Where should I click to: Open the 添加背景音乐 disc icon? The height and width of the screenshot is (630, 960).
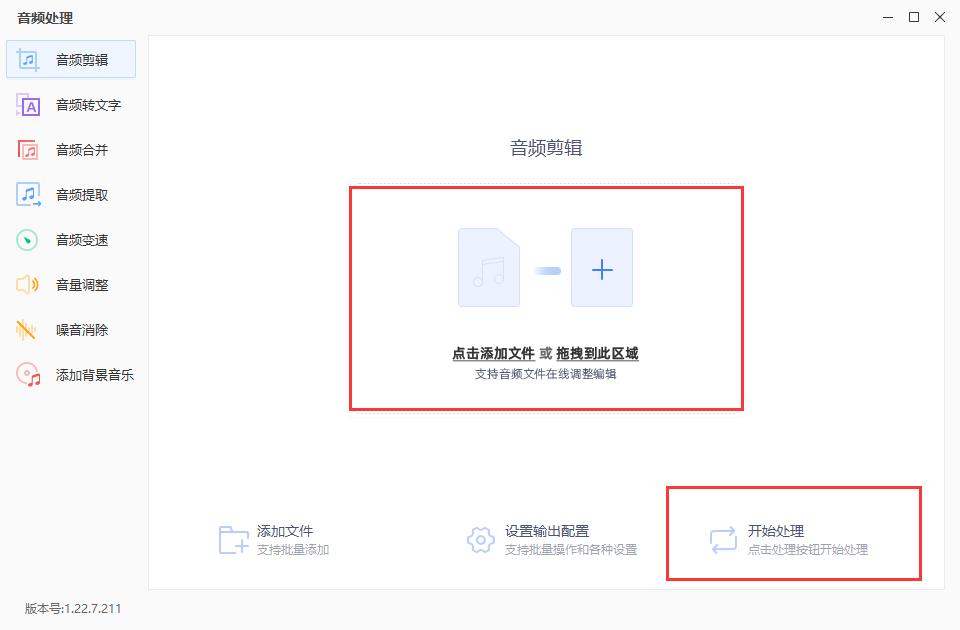coord(27,374)
